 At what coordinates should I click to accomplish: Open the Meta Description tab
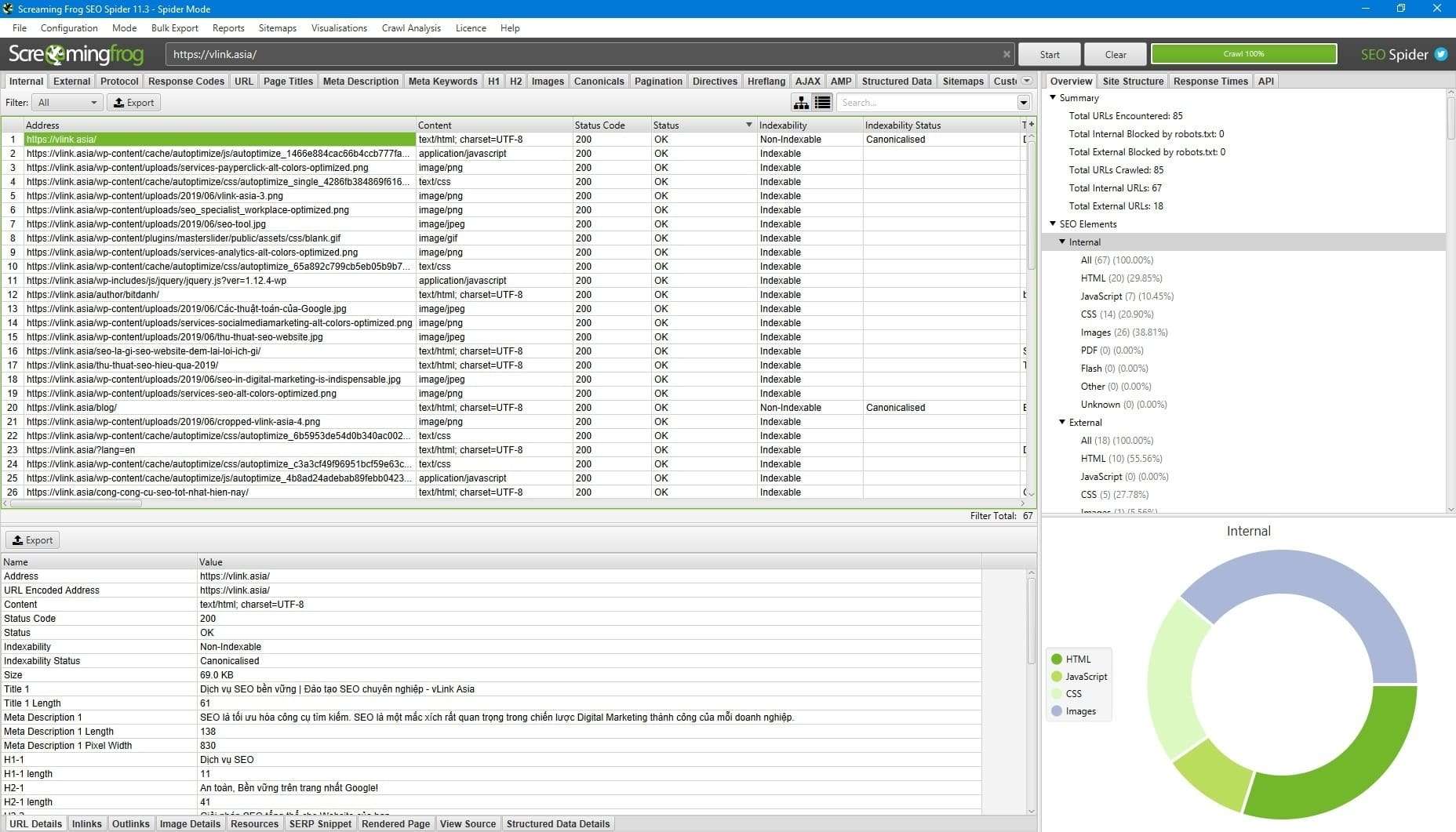pyautogui.click(x=361, y=81)
